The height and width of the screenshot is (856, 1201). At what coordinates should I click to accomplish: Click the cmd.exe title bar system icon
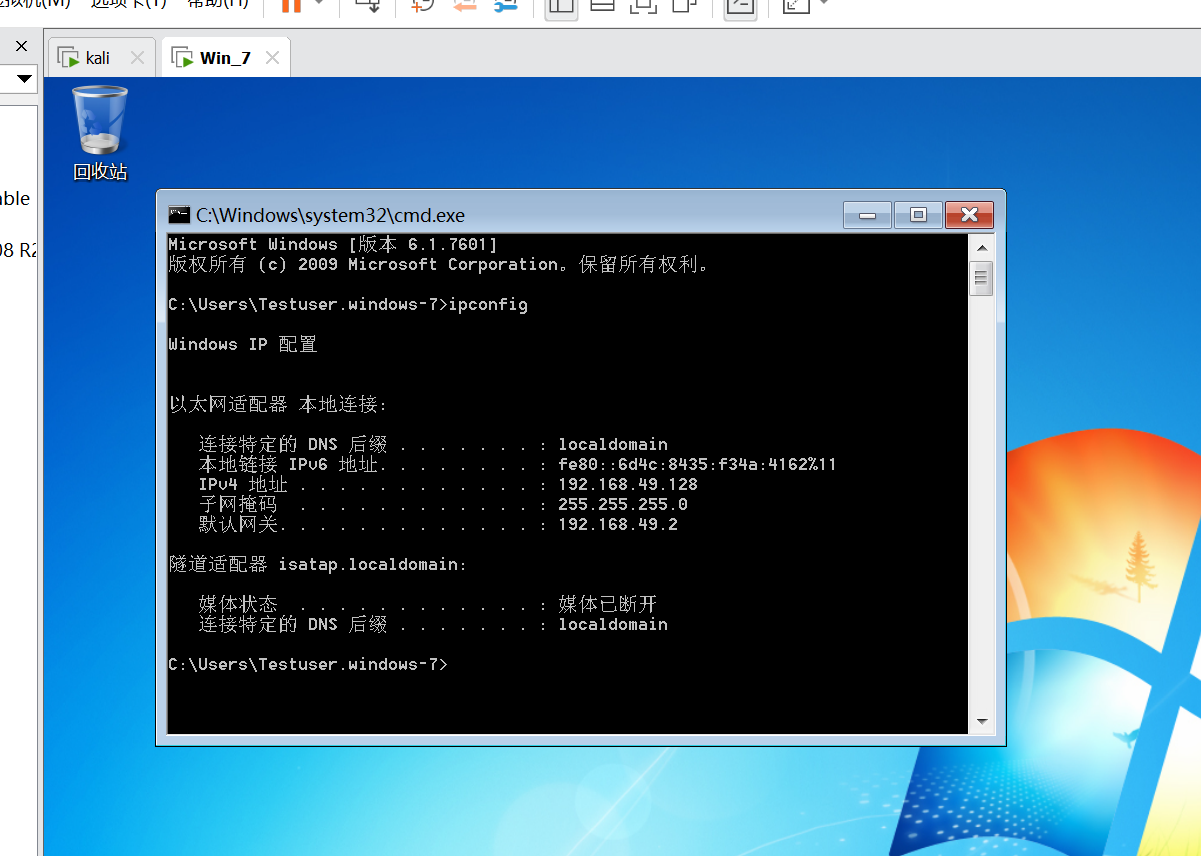point(179,215)
